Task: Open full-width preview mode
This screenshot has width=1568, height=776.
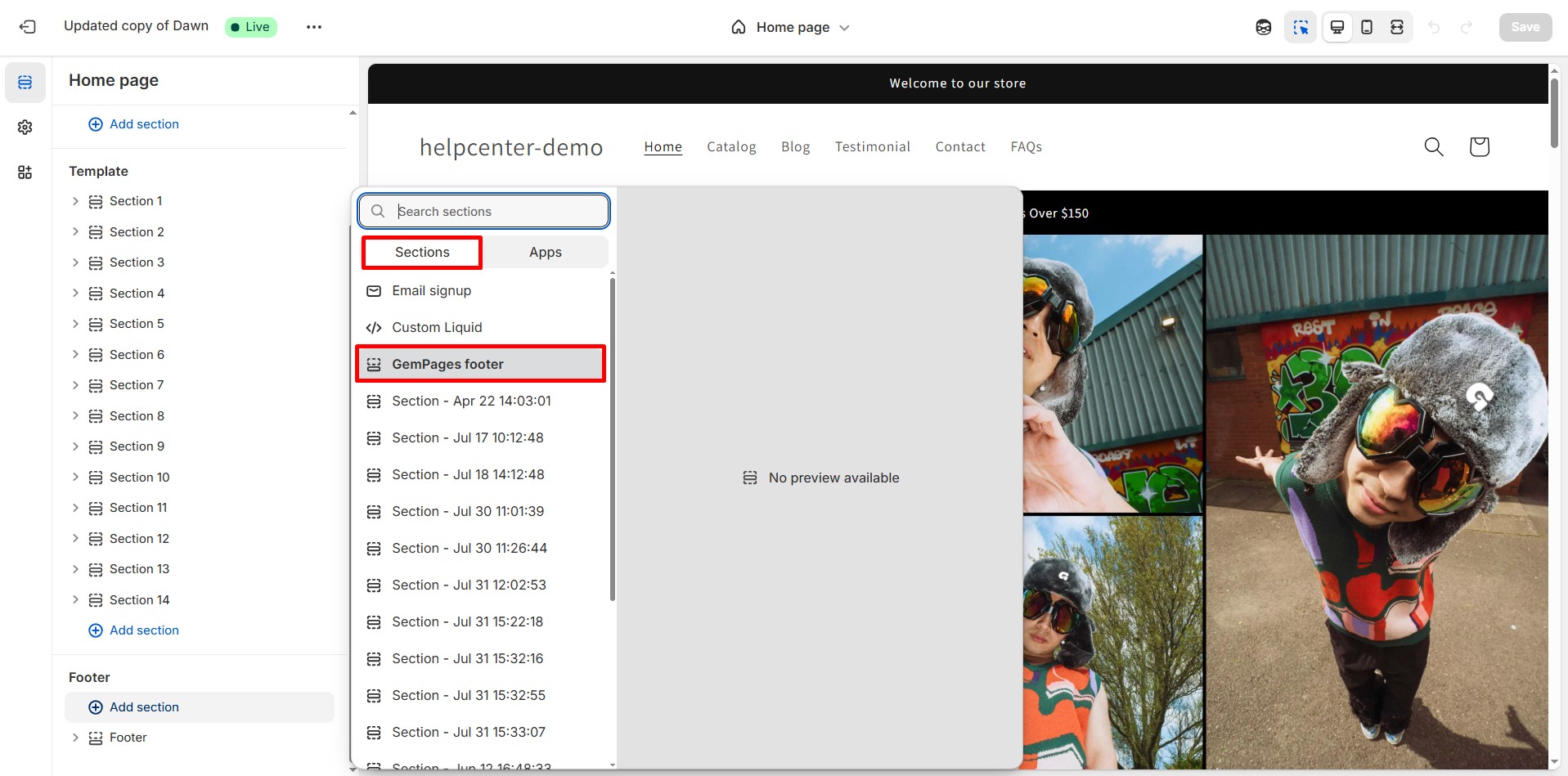Action: click(x=1397, y=26)
